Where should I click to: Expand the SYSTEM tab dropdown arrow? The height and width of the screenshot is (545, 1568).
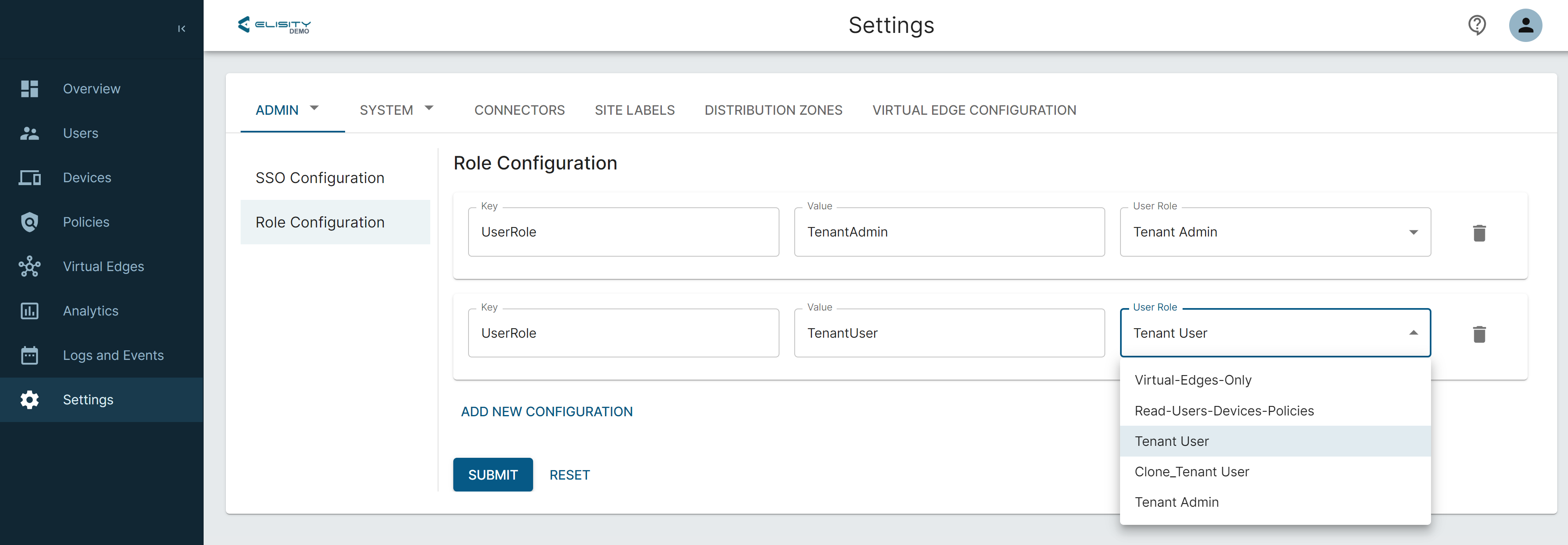429,109
